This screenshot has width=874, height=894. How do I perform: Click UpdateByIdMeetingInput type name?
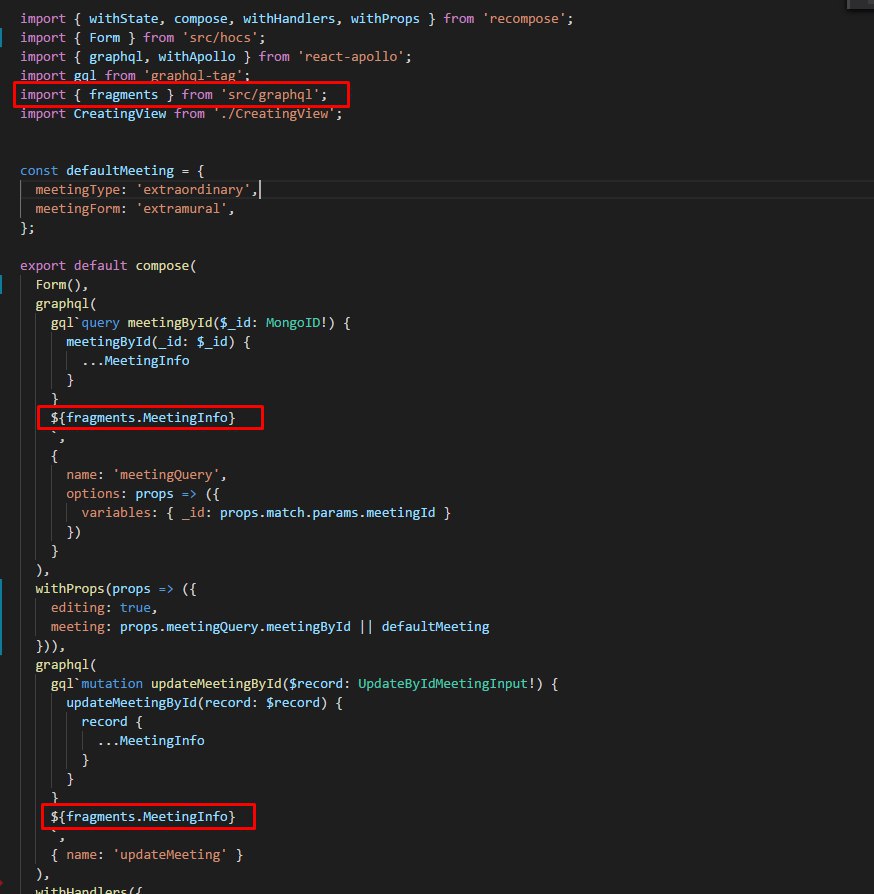pyautogui.click(x=442, y=684)
